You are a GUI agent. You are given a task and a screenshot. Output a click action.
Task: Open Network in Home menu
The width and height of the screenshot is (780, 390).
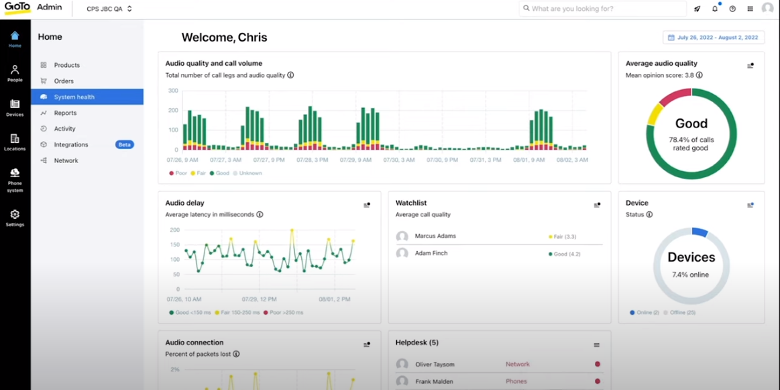click(88, 161)
